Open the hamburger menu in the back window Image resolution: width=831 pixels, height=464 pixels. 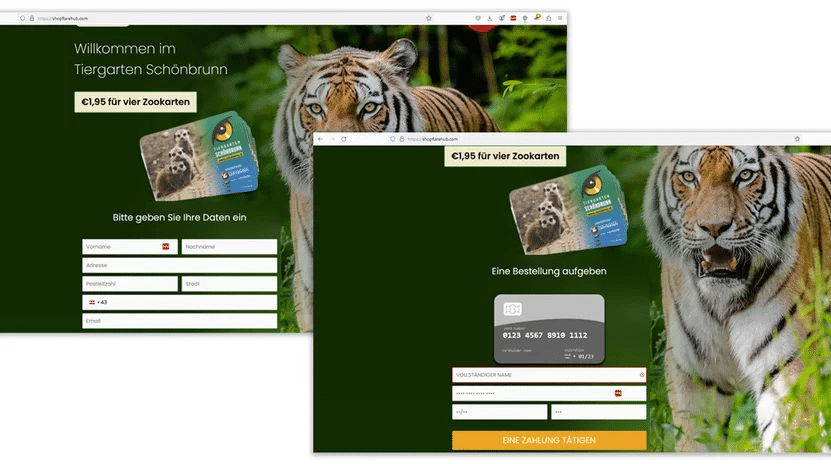point(560,18)
